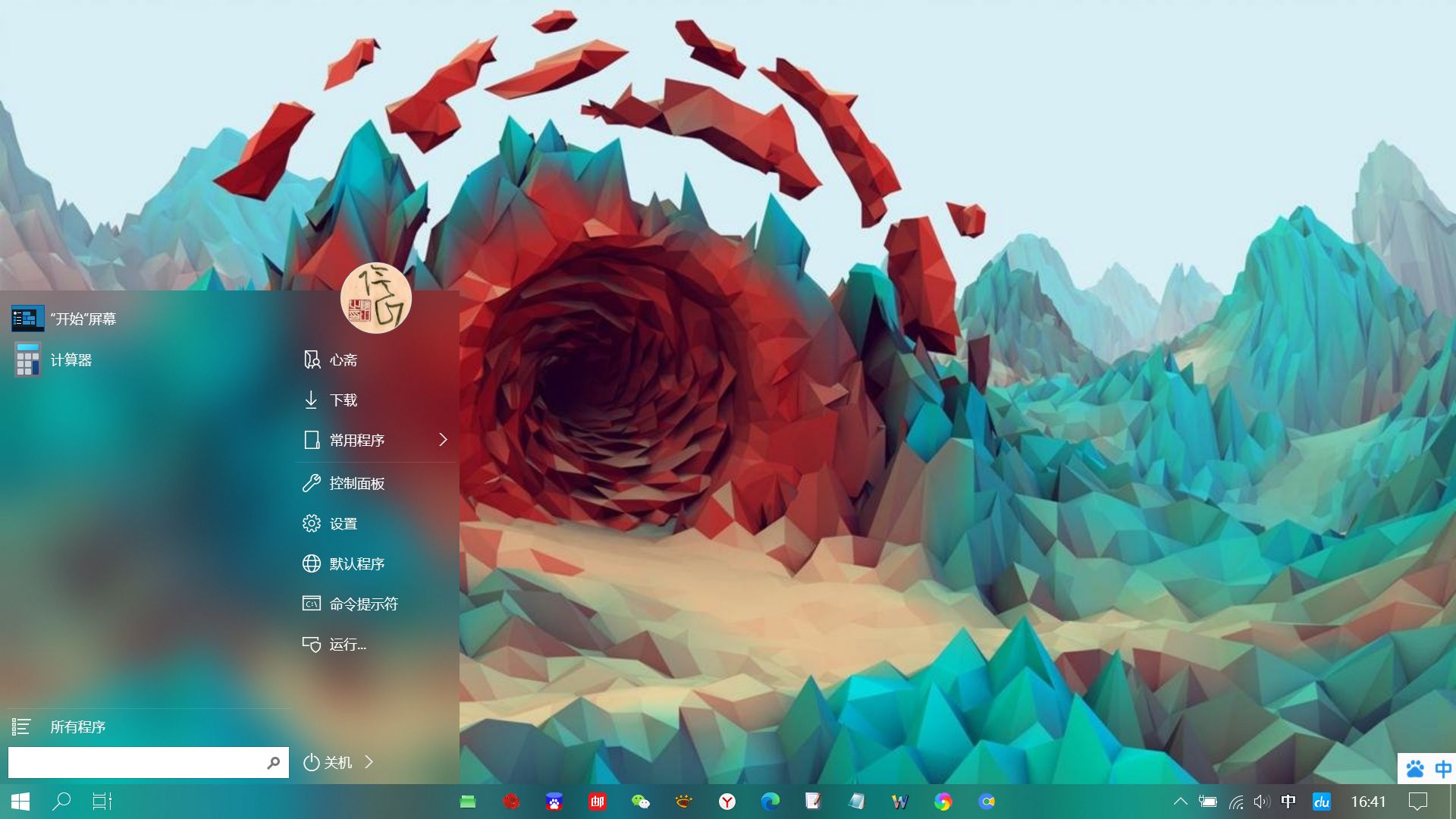The width and height of the screenshot is (1456, 819).
Task: Click the volume speaker tray icon
Action: coord(1261,802)
